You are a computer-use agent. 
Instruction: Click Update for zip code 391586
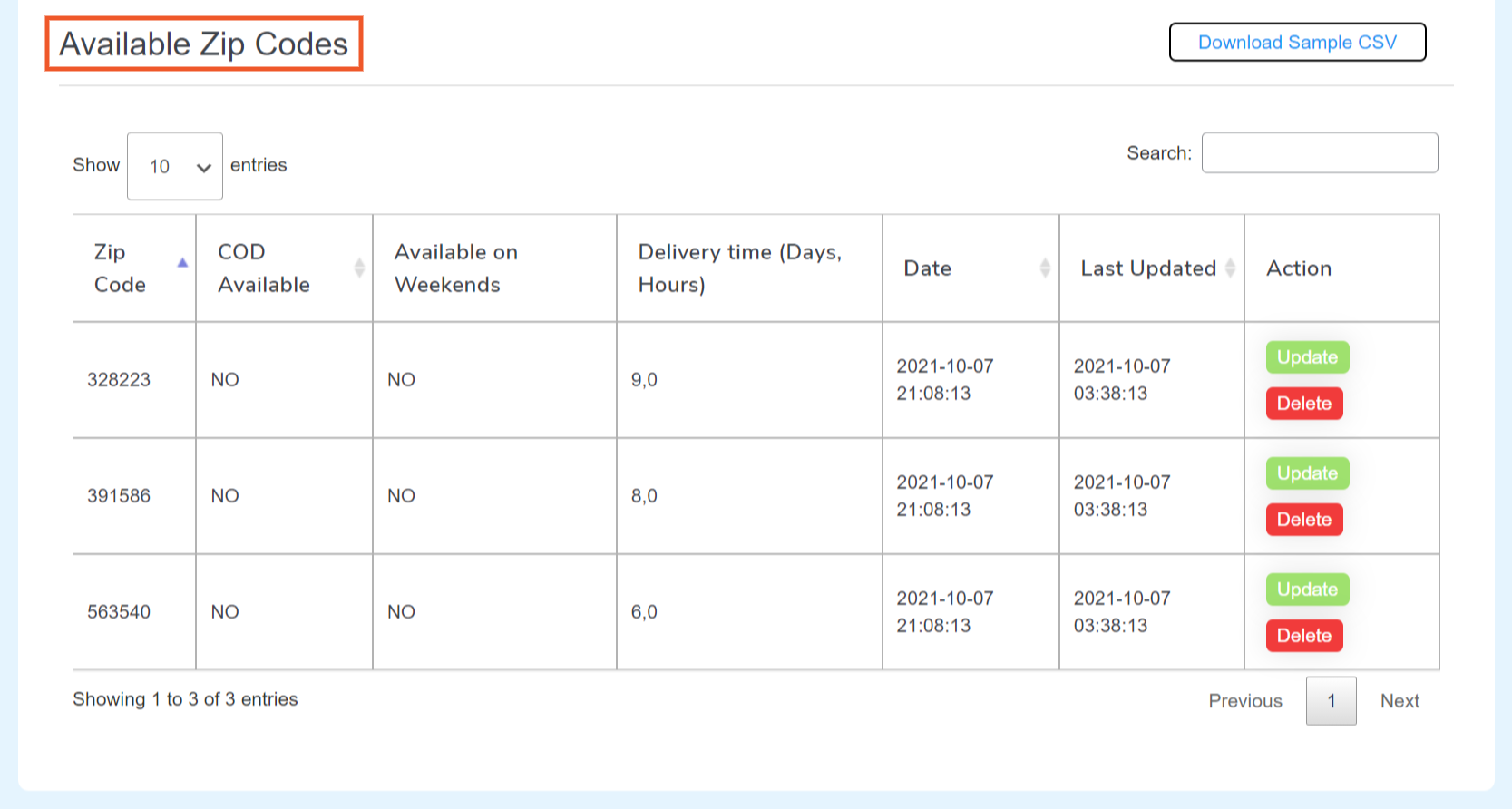pos(1307,473)
